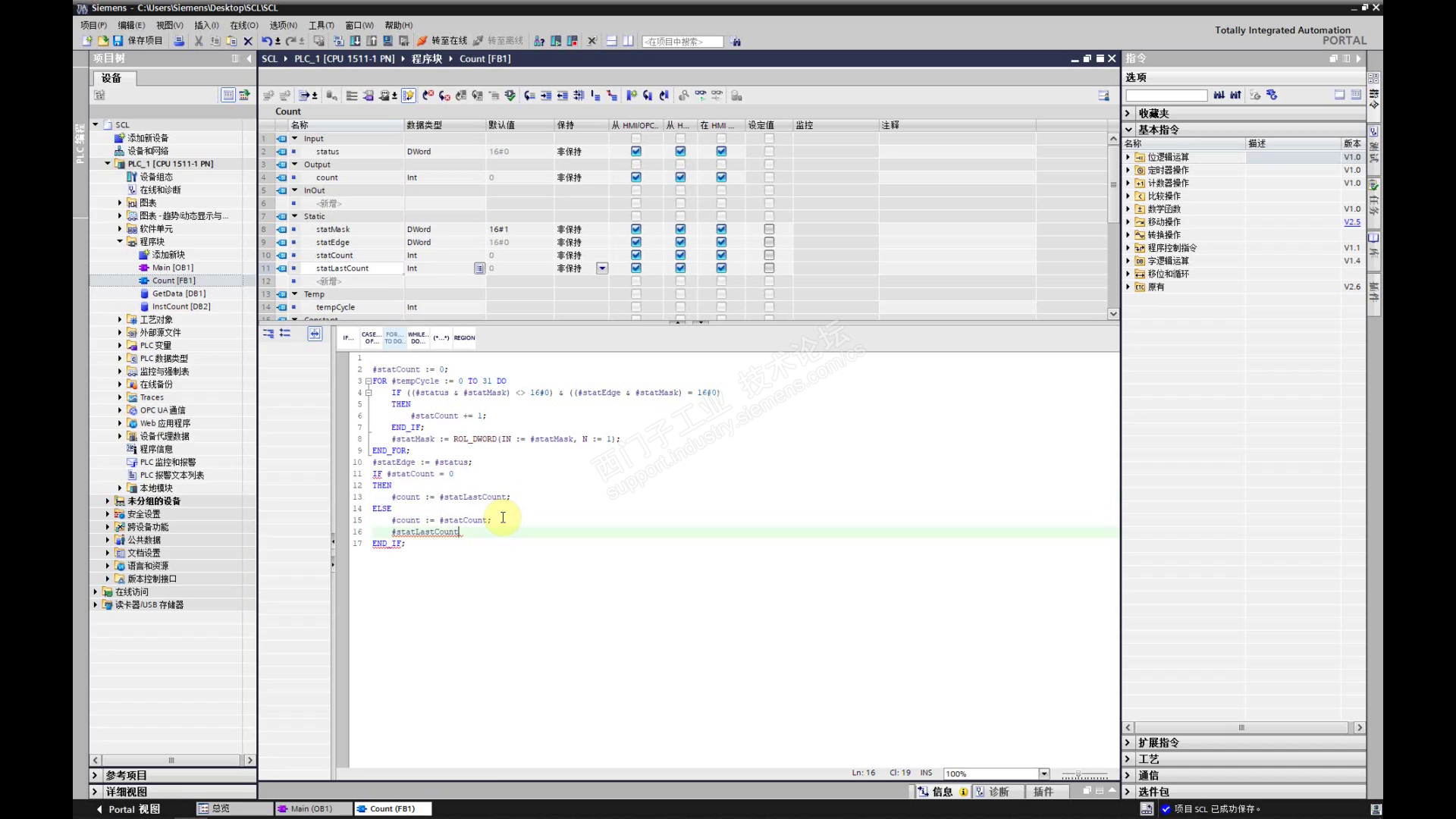This screenshot has width=1456, height=819.
Task: Switch to Main (OB1) editor tab
Action: click(x=311, y=808)
